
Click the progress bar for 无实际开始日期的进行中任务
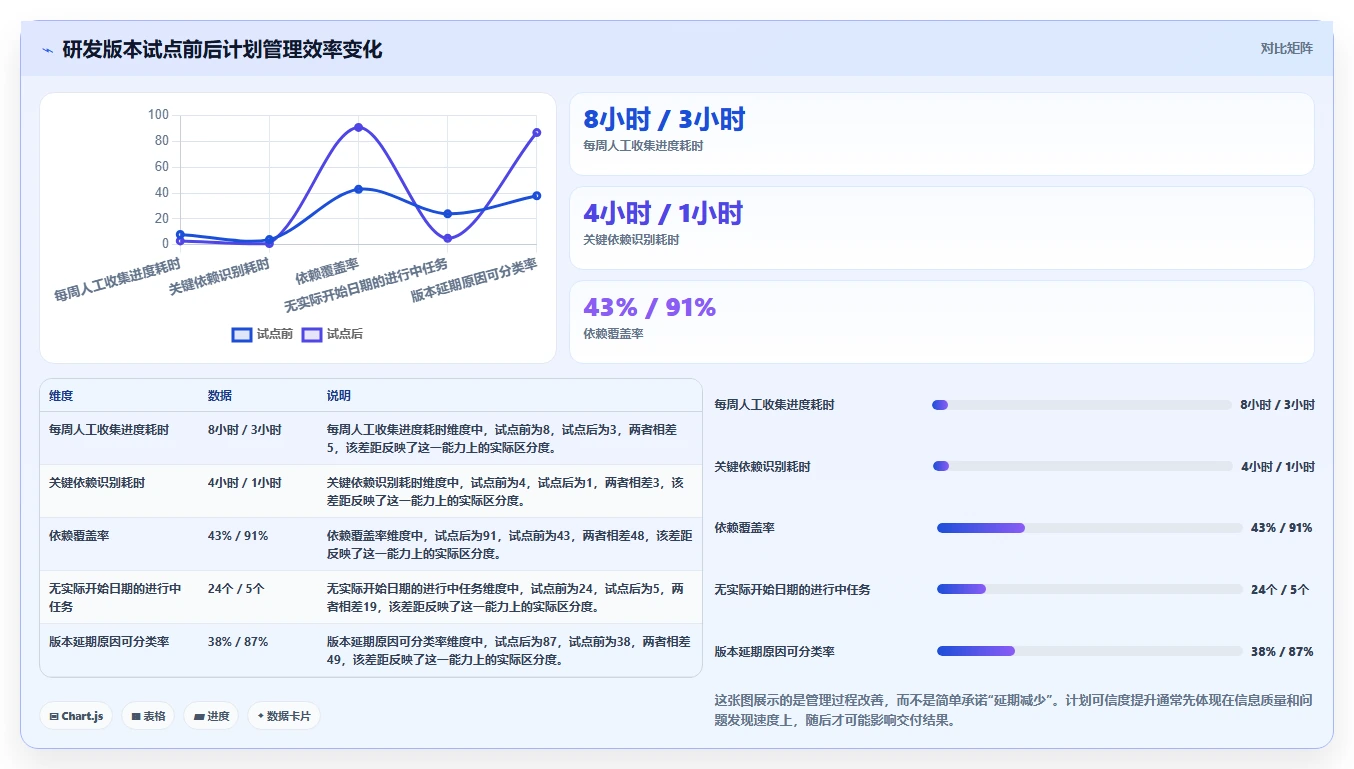click(1090, 590)
